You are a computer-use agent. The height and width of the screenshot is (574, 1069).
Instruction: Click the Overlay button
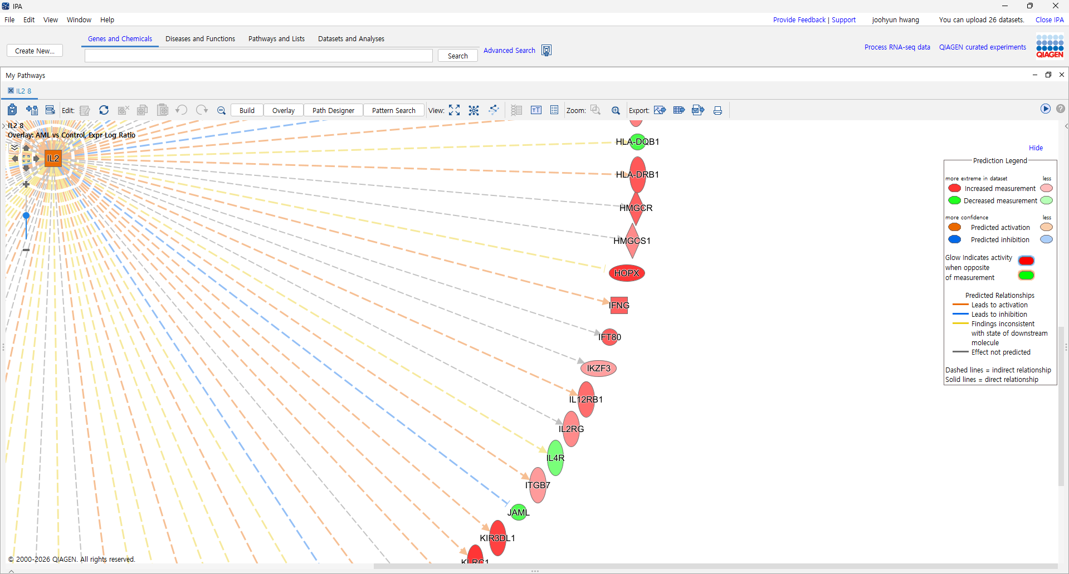(284, 110)
